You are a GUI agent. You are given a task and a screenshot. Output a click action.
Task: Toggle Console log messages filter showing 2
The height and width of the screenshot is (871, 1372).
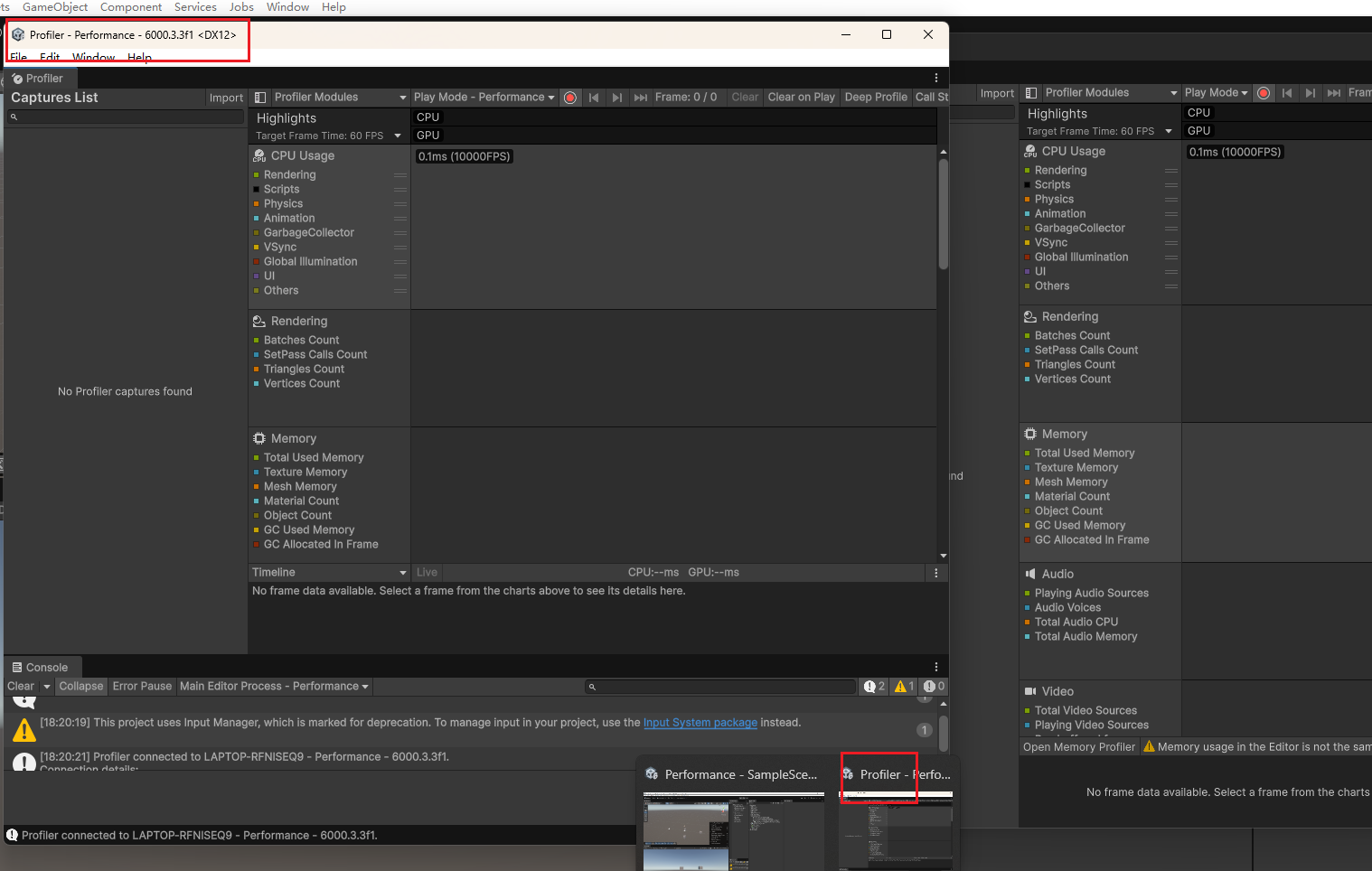[x=874, y=687]
